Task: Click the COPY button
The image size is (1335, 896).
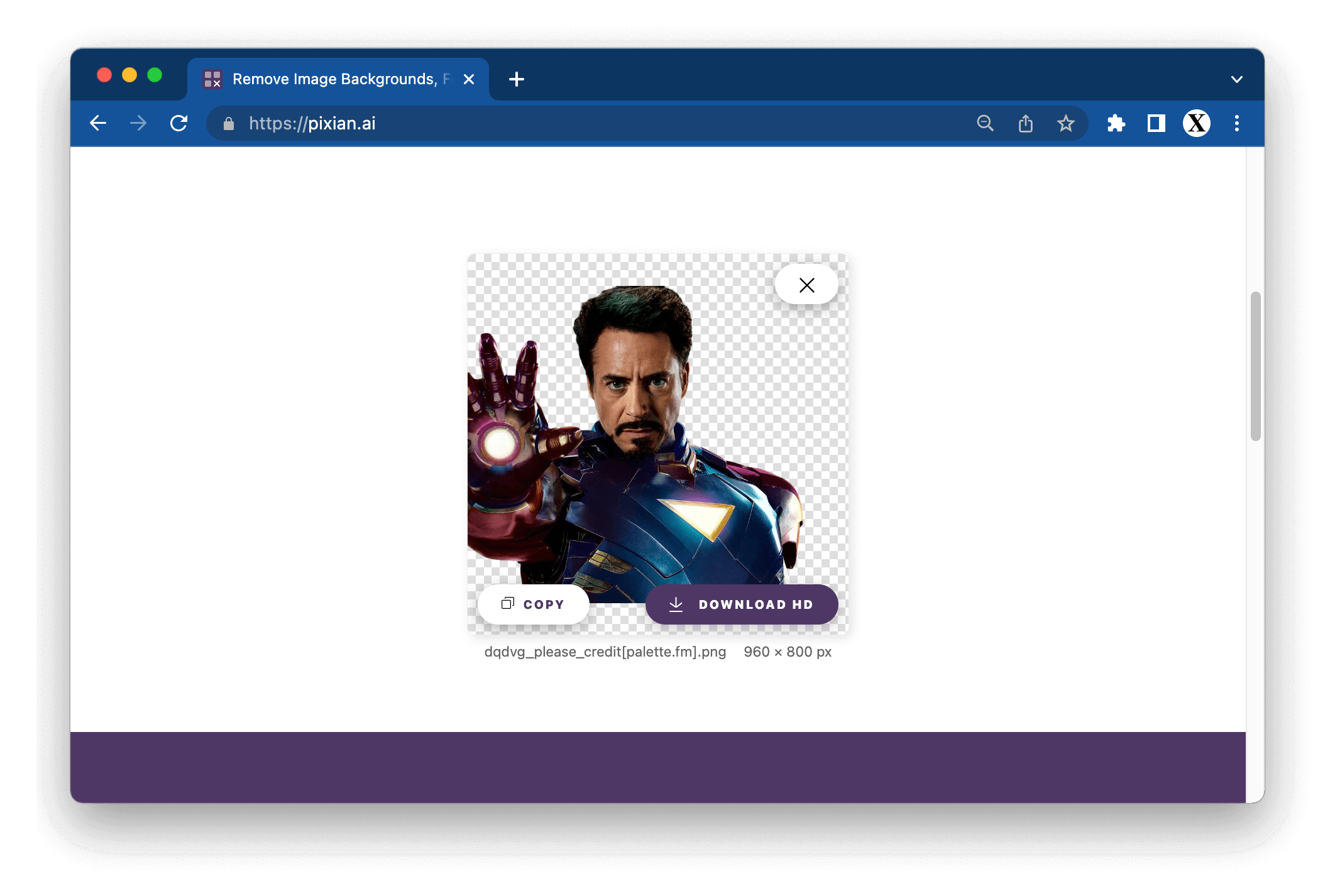Action: click(533, 604)
